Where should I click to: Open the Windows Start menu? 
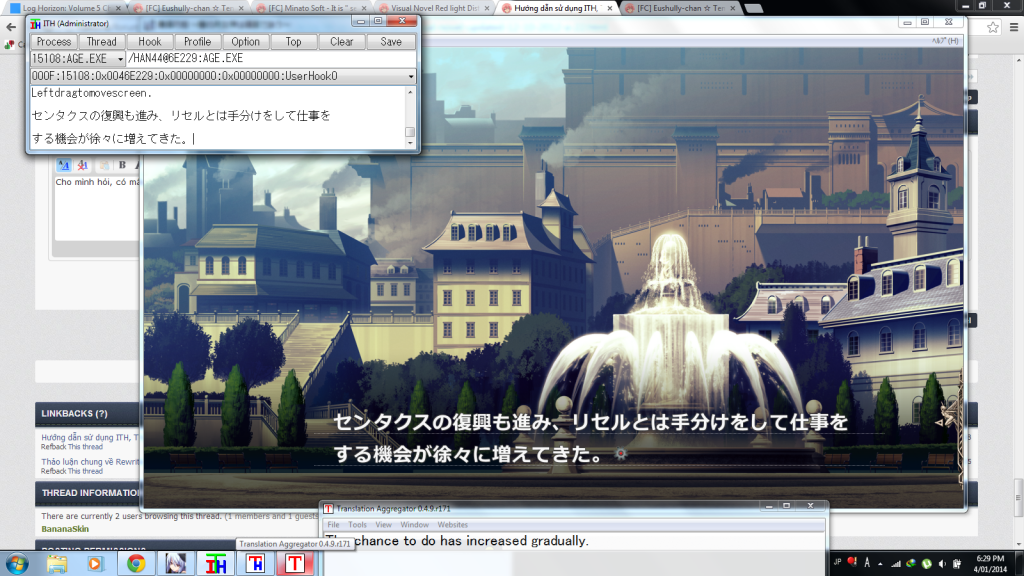tap(16, 564)
